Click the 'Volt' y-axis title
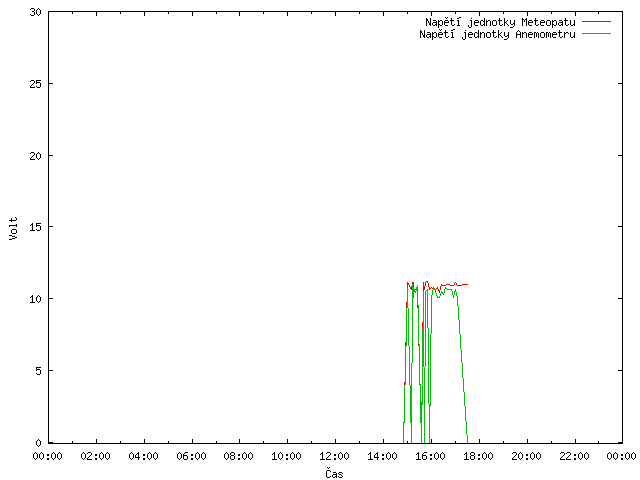The image size is (640, 480). click(13, 228)
